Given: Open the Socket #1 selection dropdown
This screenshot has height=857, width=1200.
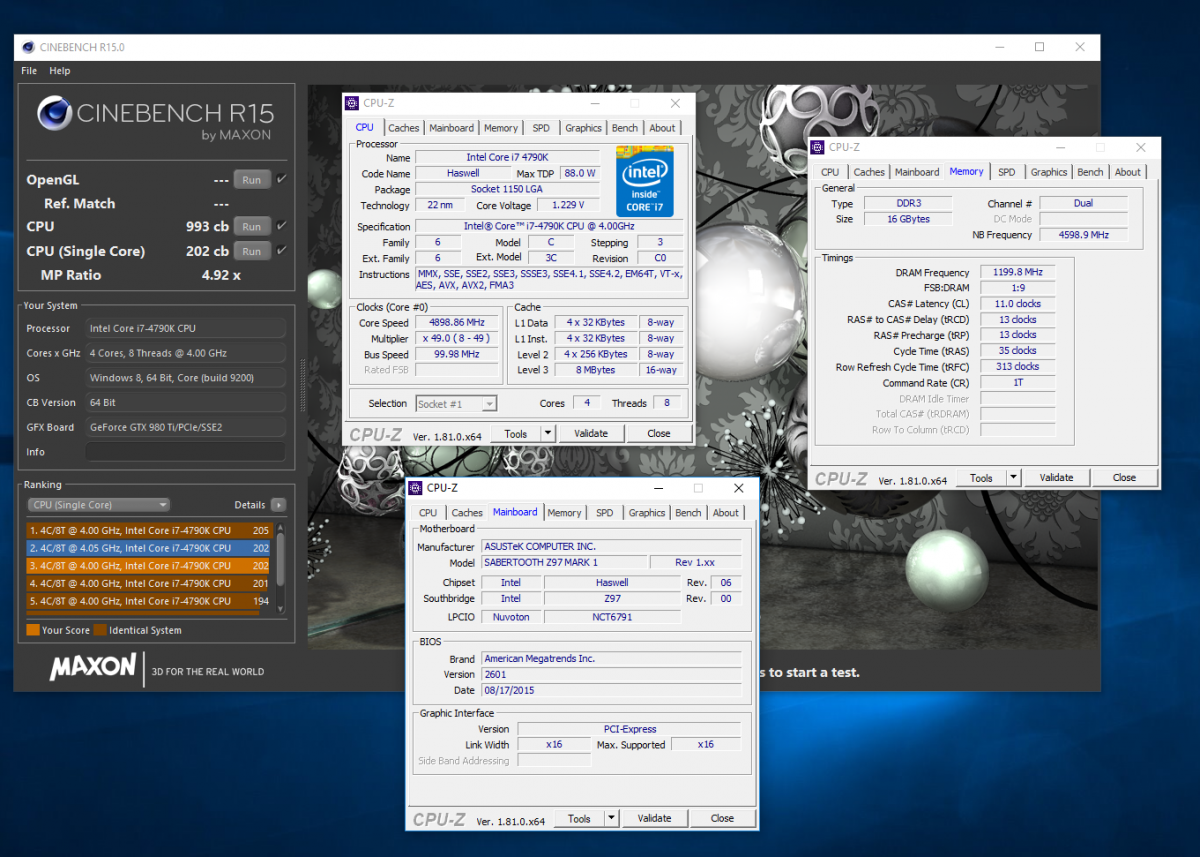Looking at the screenshot, I should tap(456, 404).
